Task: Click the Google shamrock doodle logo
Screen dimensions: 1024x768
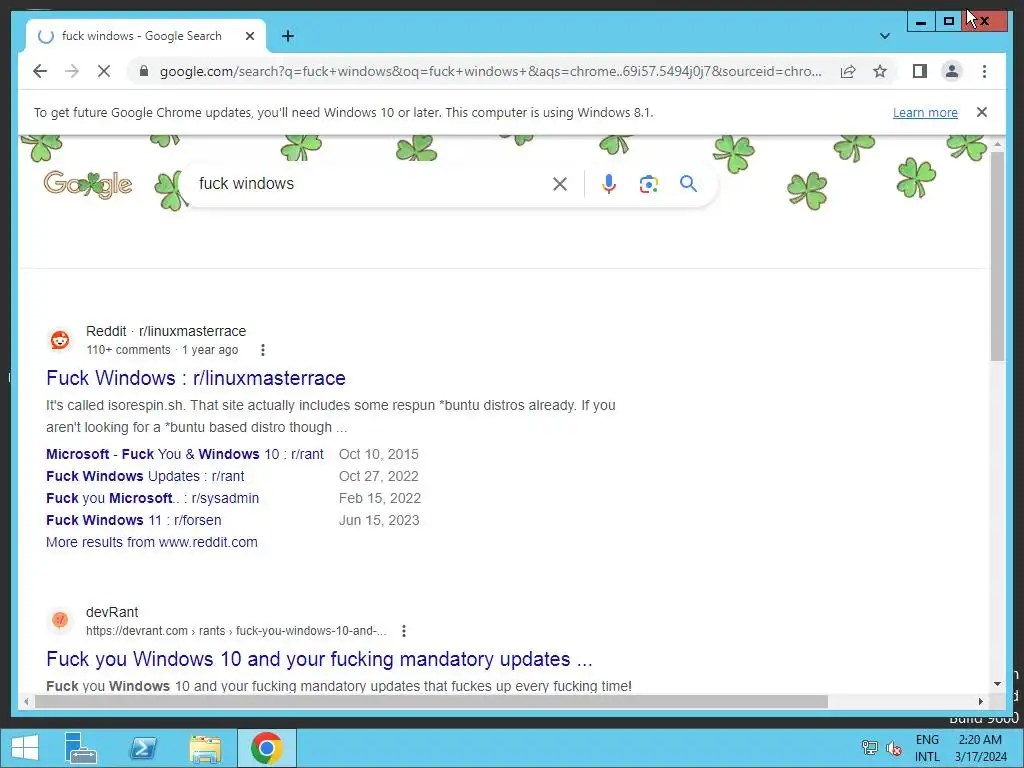Action: pyautogui.click(x=88, y=185)
